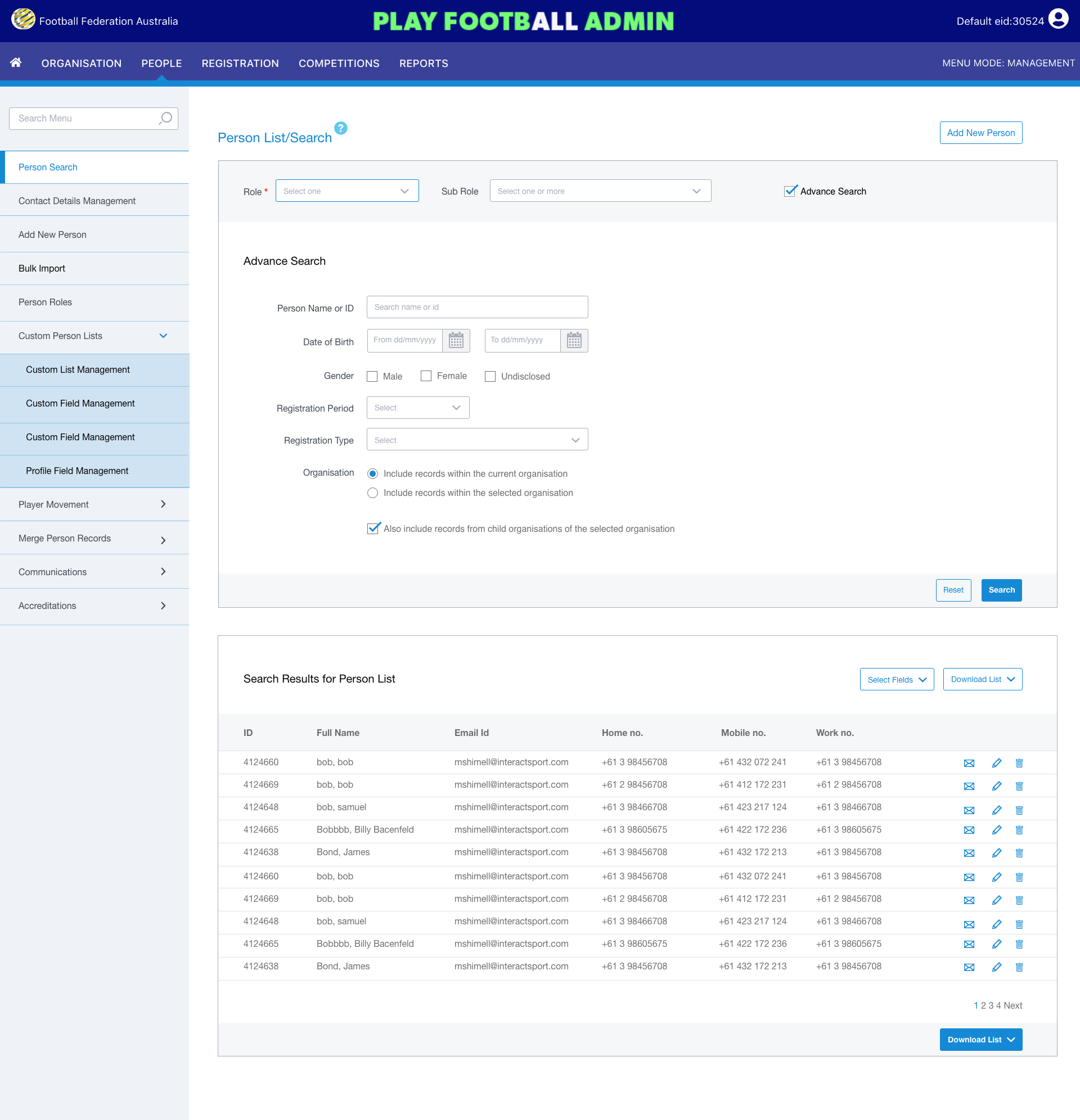Viewport: 1080px width, 1120px height.
Task: Click the Person Name or ID field
Action: click(x=477, y=308)
